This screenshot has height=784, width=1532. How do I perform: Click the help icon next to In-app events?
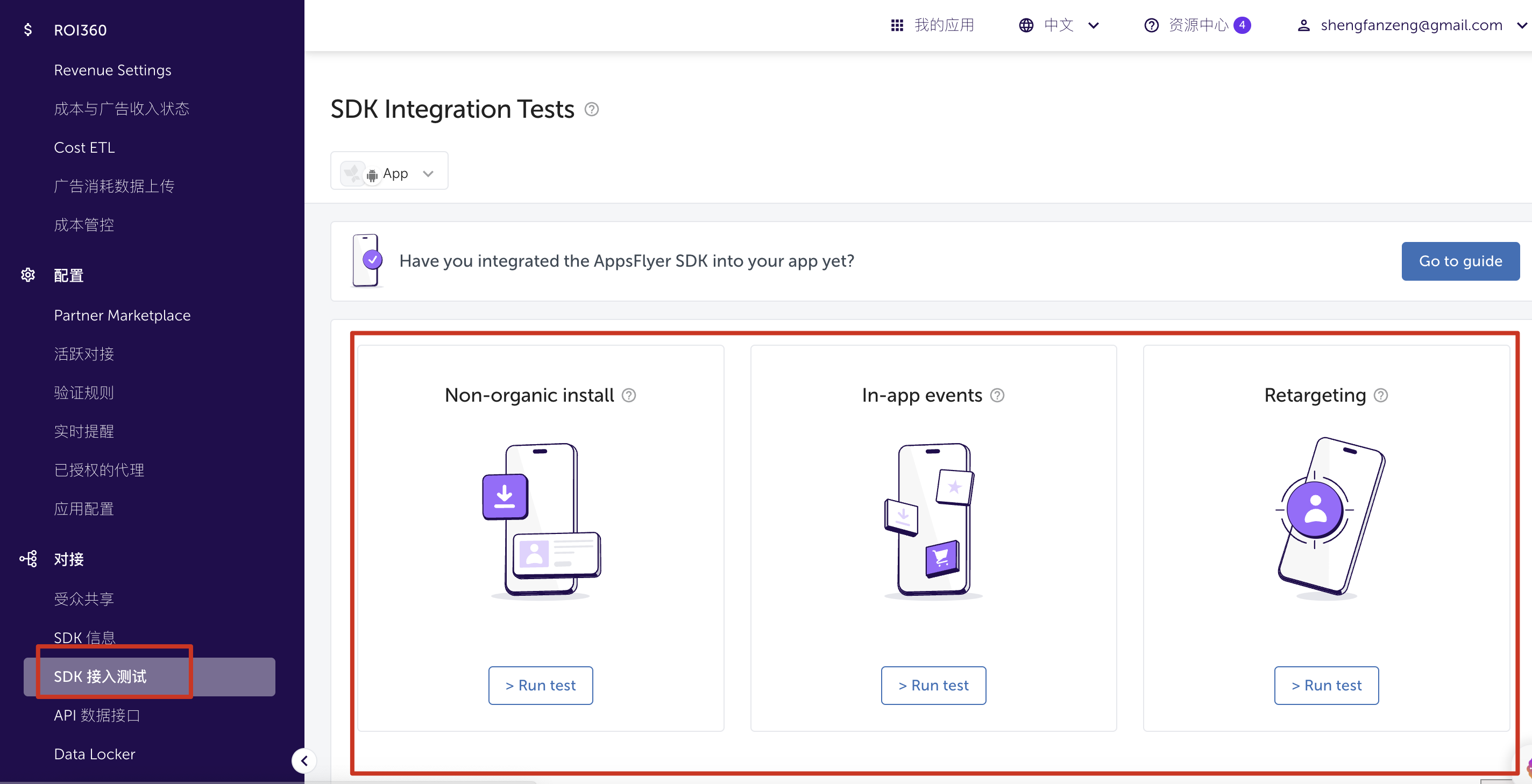click(x=997, y=395)
